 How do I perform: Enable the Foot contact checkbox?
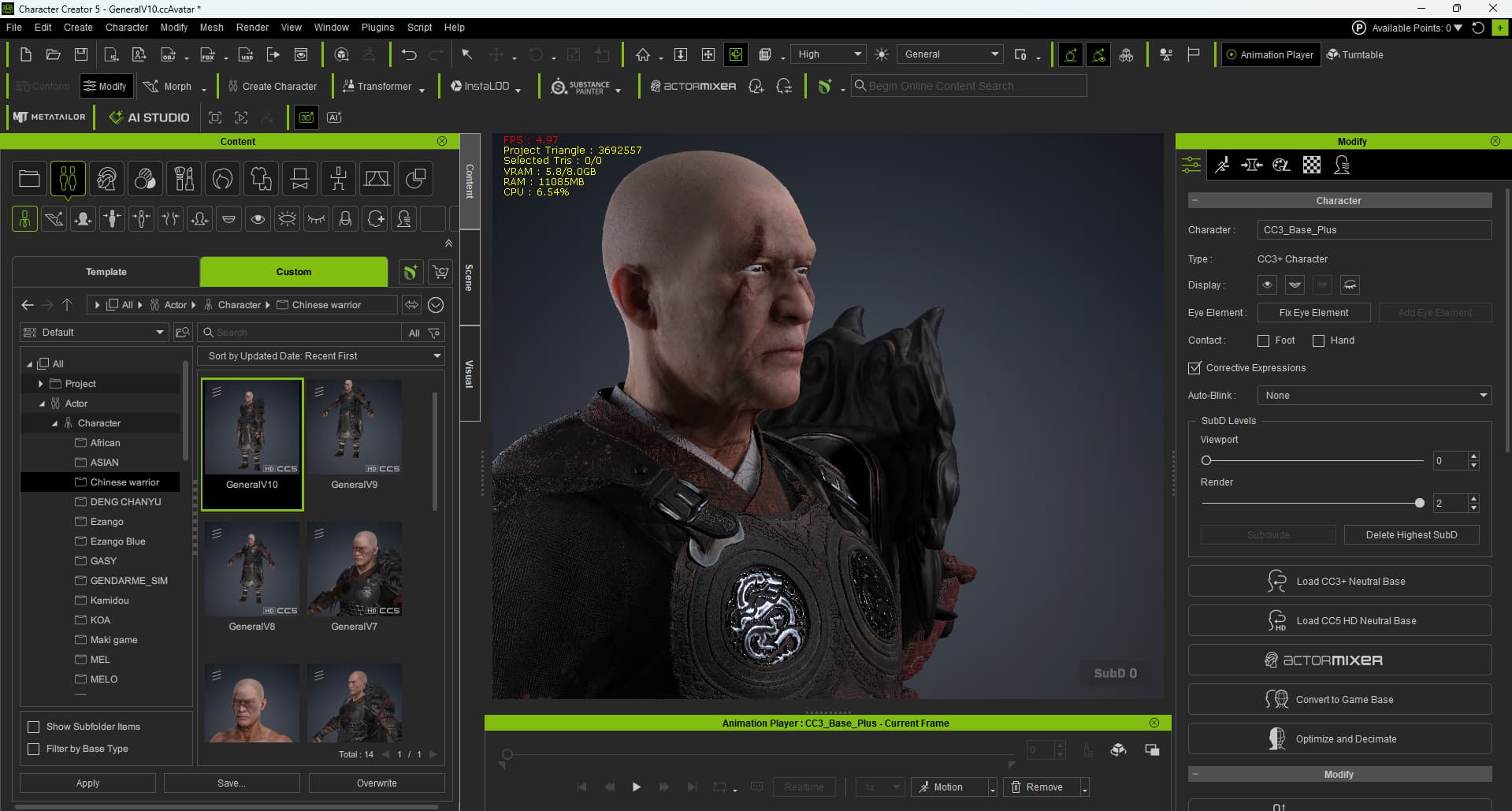(1264, 340)
